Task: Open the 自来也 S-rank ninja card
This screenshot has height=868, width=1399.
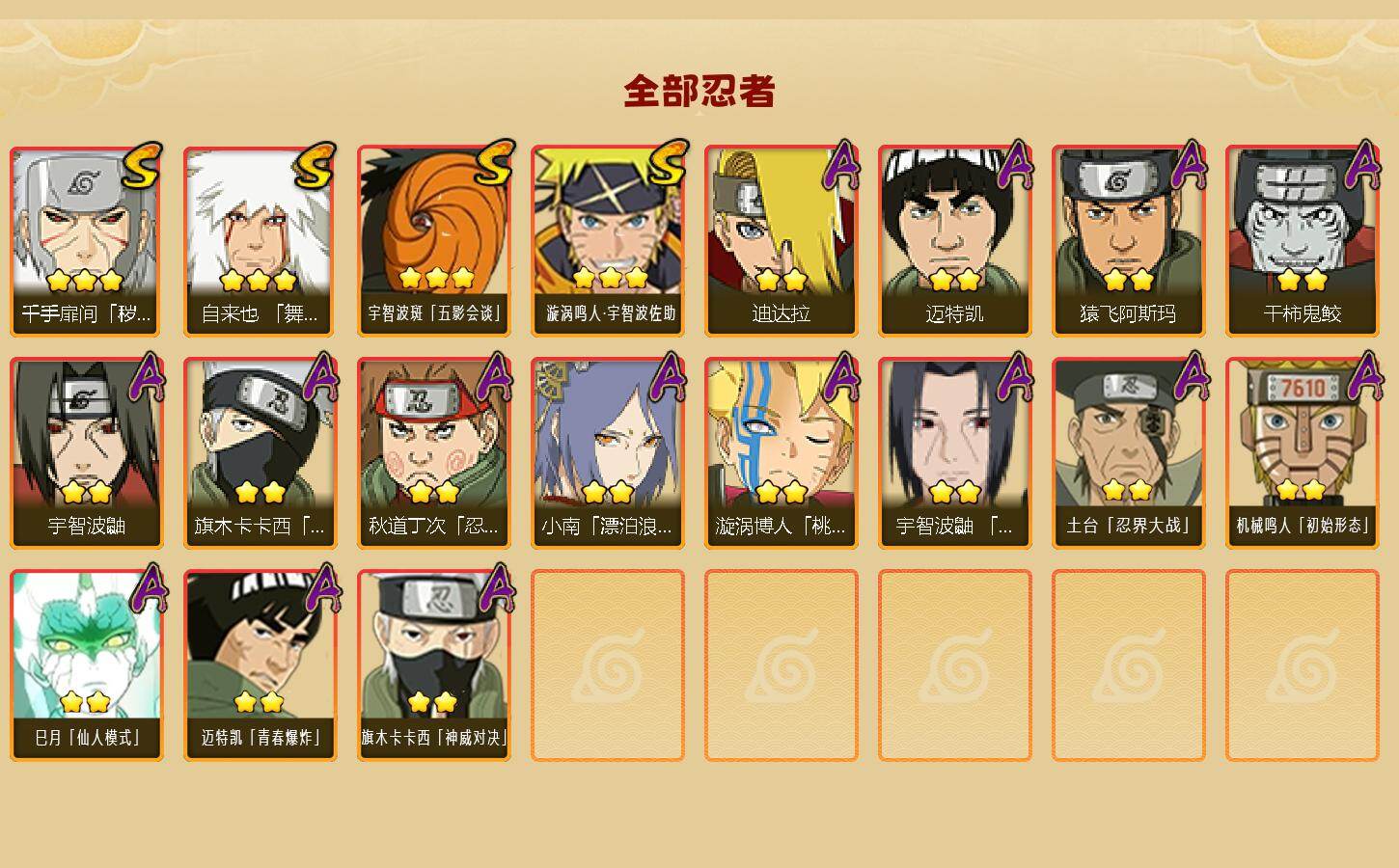Action: (261, 241)
